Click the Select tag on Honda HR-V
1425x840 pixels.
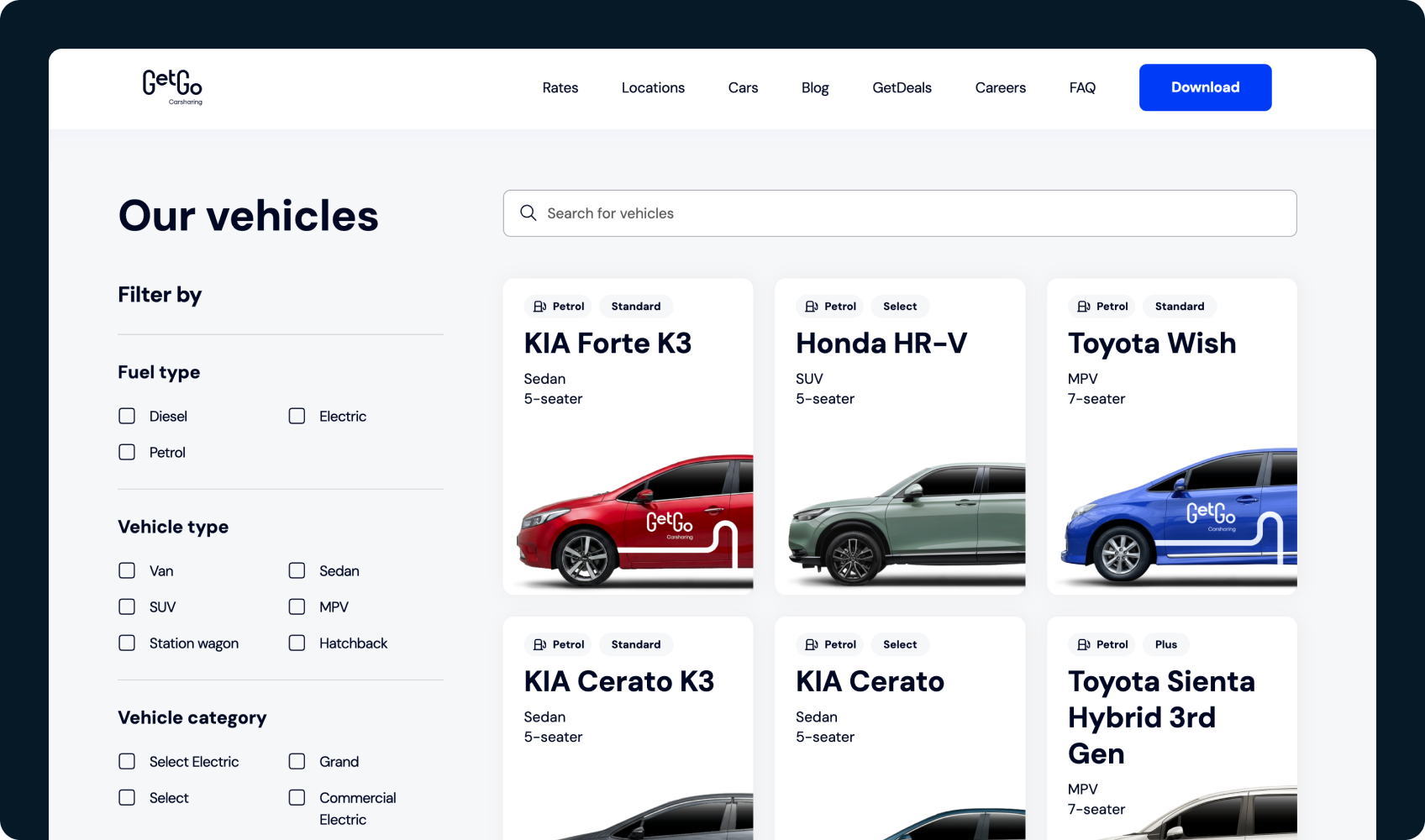pyautogui.click(x=900, y=307)
